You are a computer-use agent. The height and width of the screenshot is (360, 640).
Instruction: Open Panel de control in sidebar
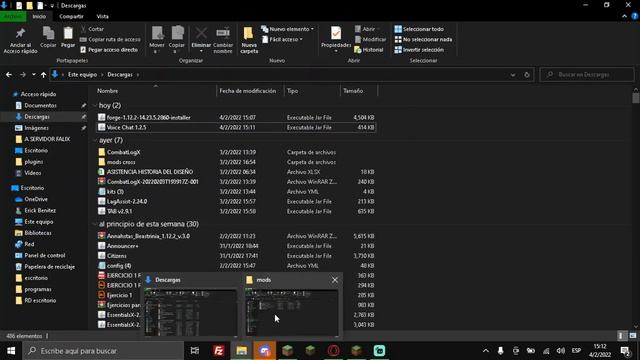click(44, 256)
